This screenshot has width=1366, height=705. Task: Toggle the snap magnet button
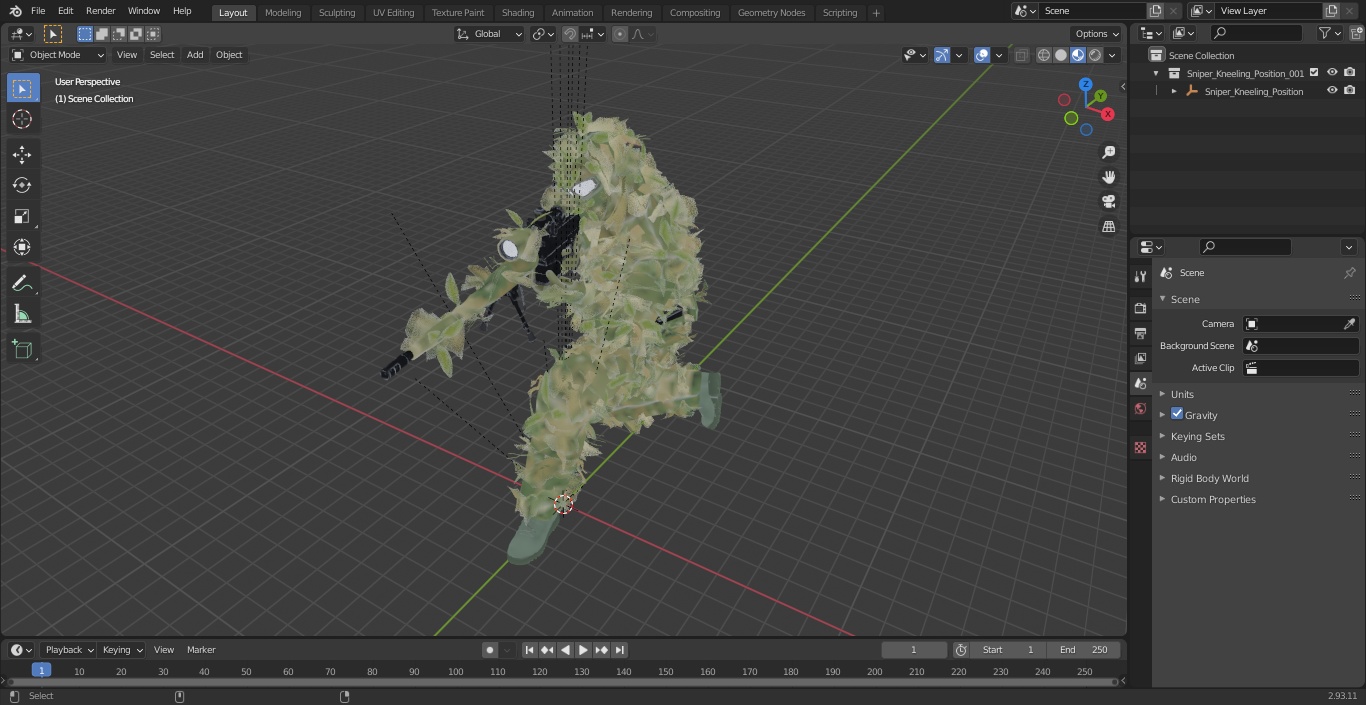click(x=570, y=34)
